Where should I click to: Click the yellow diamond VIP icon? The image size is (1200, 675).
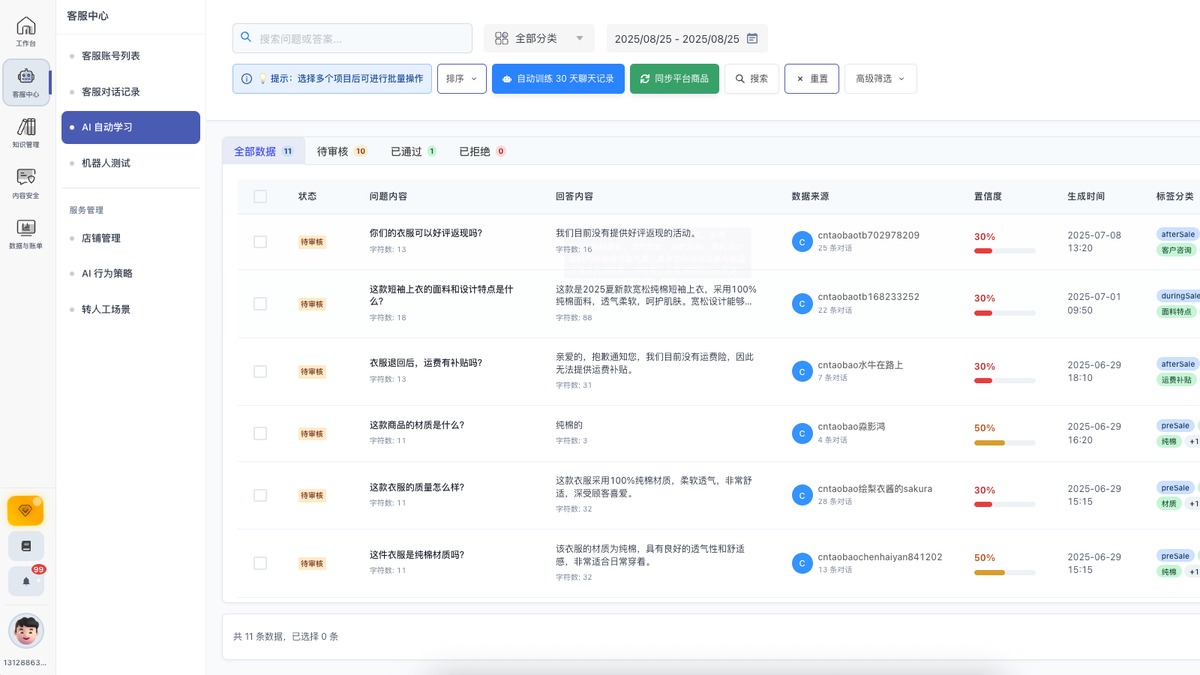point(26,510)
